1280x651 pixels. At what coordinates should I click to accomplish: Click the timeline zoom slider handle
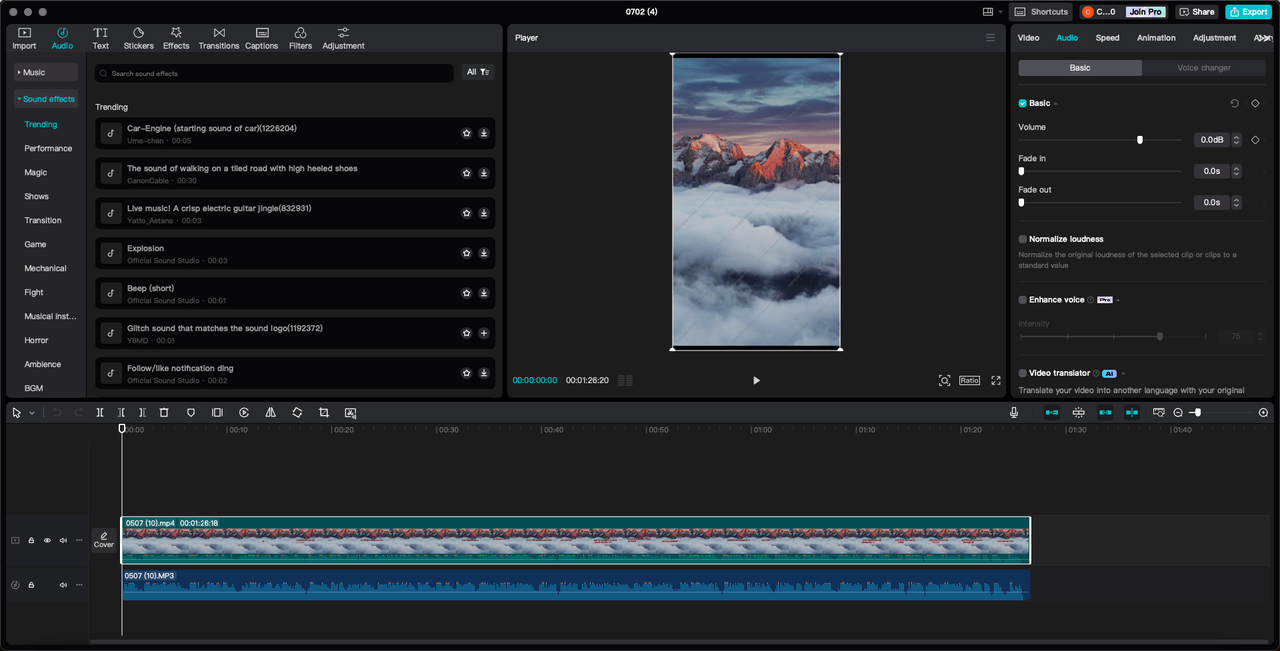pyautogui.click(x=1197, y=412)
